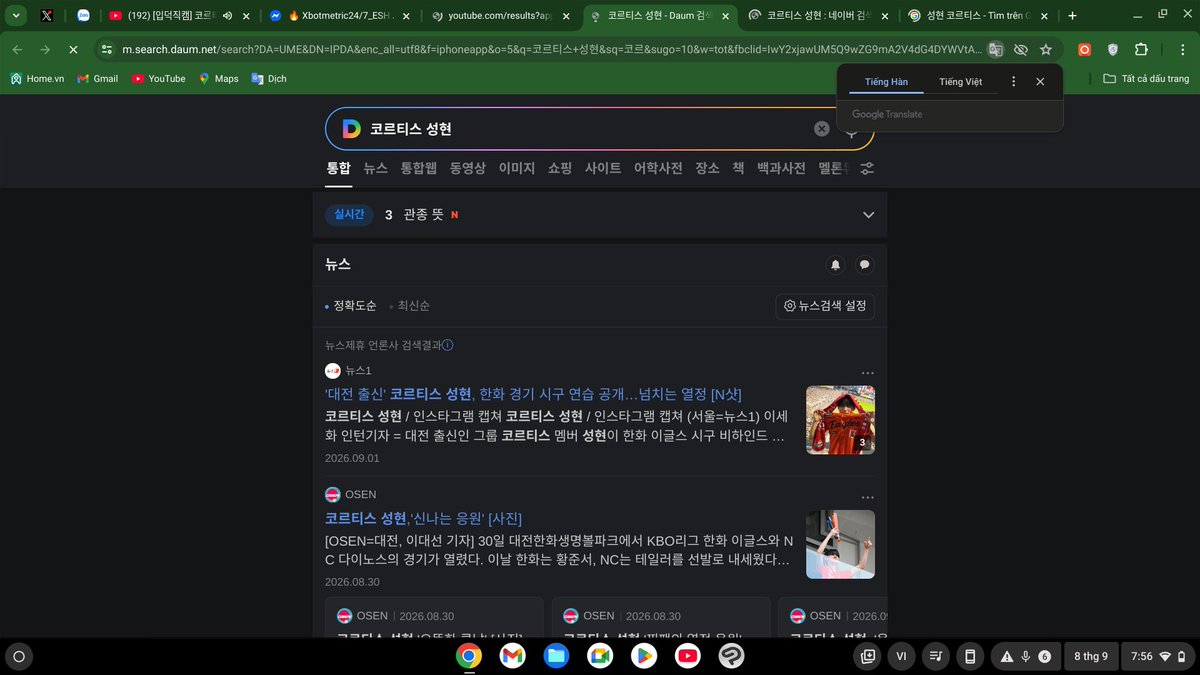The height and width of the screenshot is (675, 1200).
Task: Bookmark this page with the star icon
Action: [1046, 49]
